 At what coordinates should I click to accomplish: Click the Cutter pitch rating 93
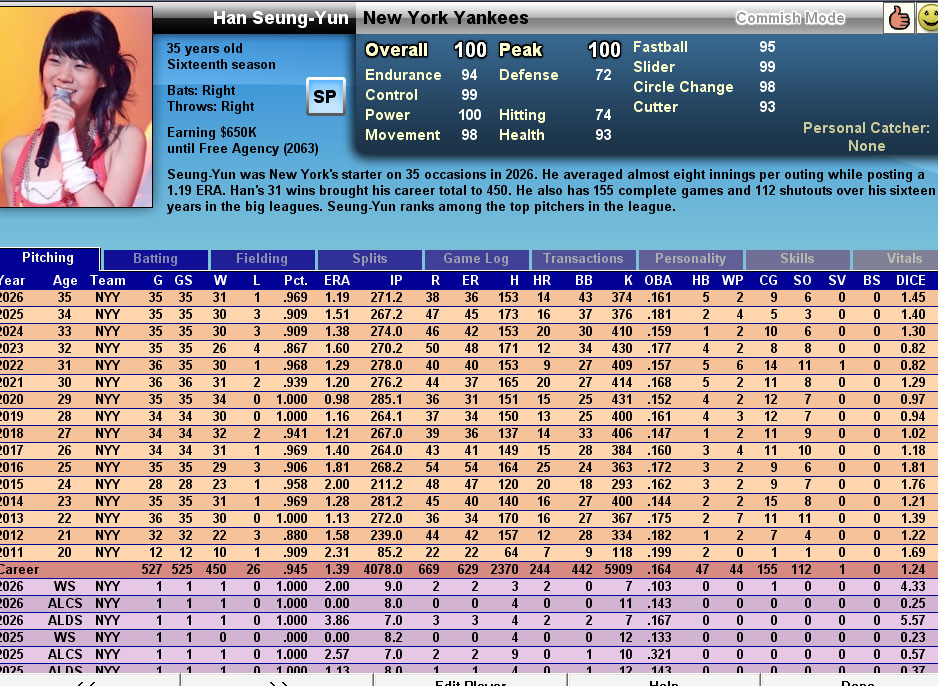pyautogui.click(x=768, y=107)
